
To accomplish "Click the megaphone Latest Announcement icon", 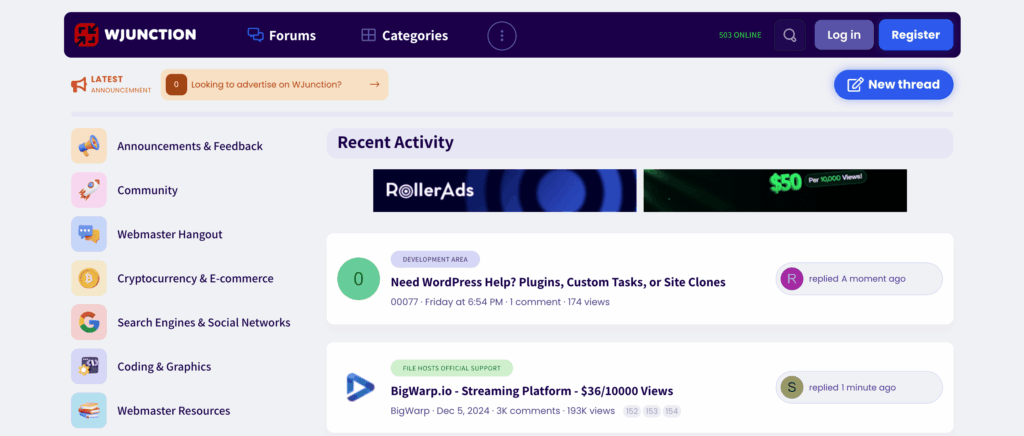I will (79, 85).
